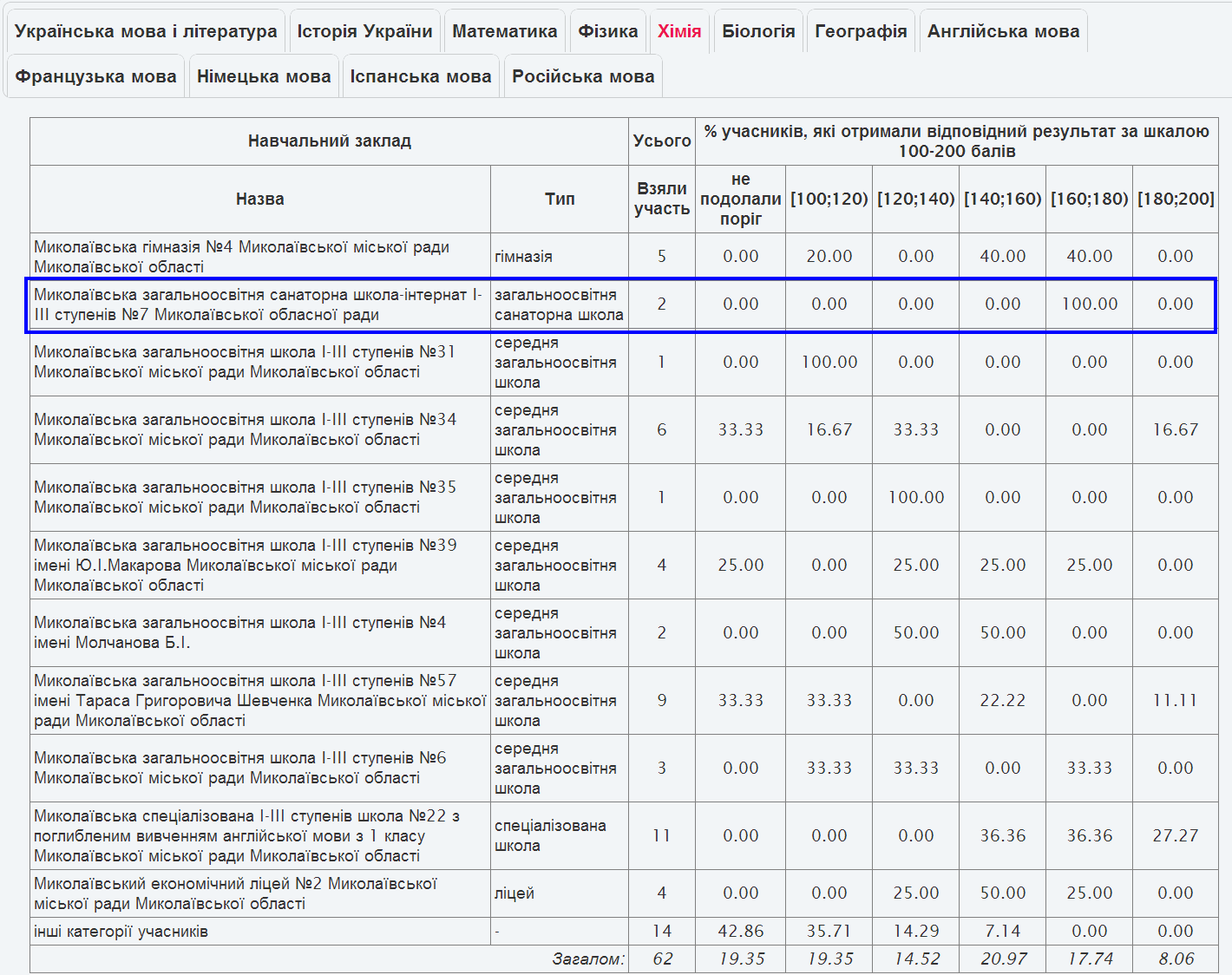Select the Миколаївська гімназія №4 row name
Screen dimensions: 1232x975
242,257
